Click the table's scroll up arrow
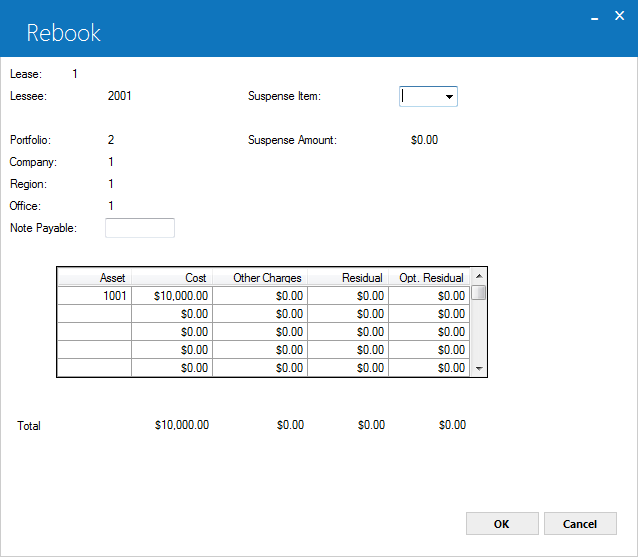The image size is (638, 557). pos(479,276)
